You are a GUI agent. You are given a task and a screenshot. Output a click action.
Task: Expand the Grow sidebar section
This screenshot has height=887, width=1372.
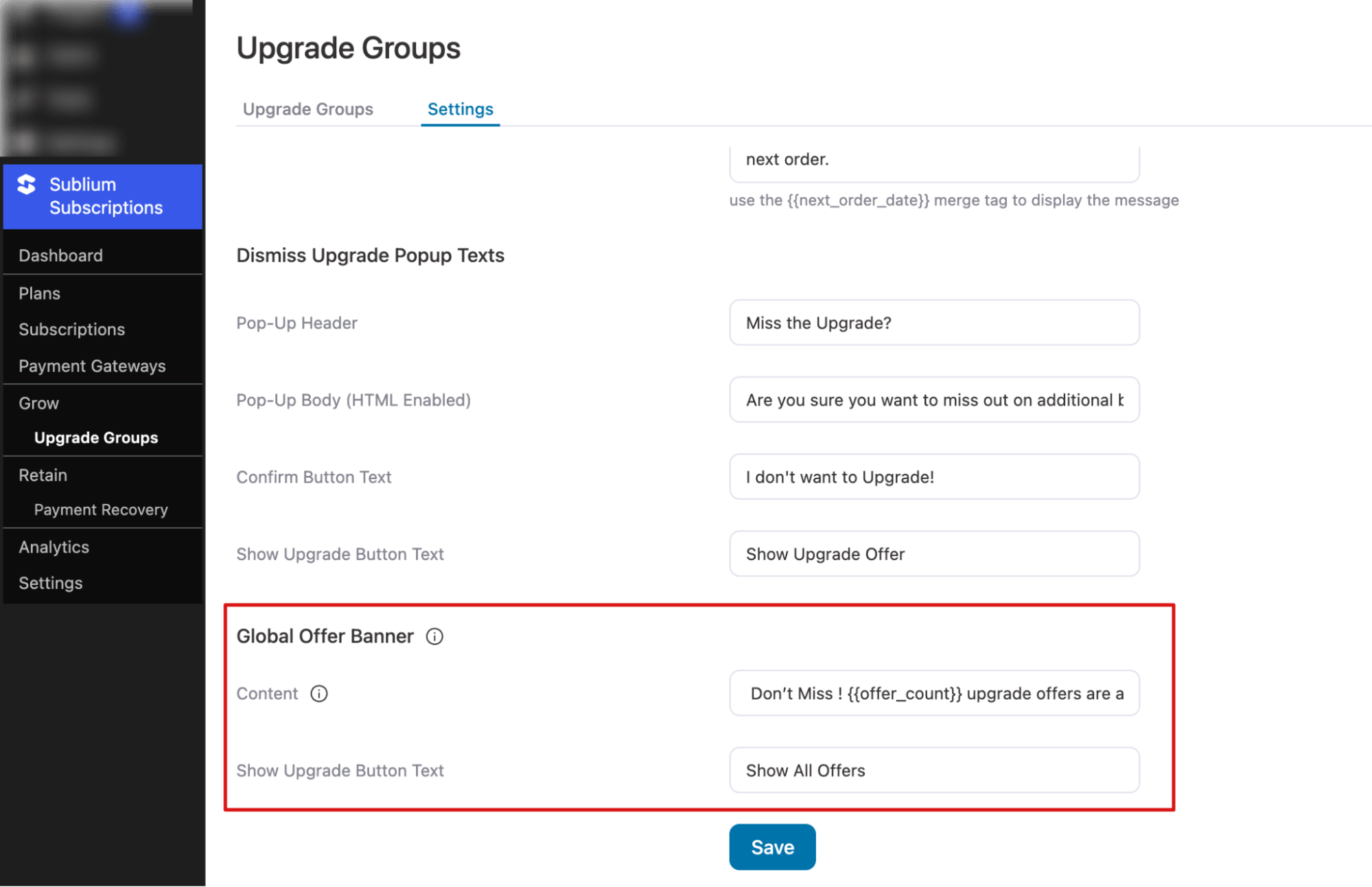tap(38, 403)
